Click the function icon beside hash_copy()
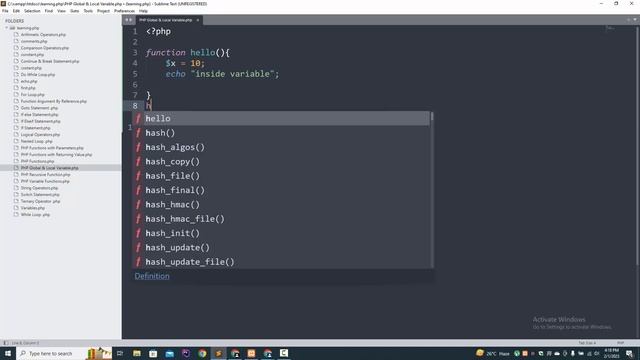Image resolution: width=640 pixels, height=360 pixels. tap(138, 162)
